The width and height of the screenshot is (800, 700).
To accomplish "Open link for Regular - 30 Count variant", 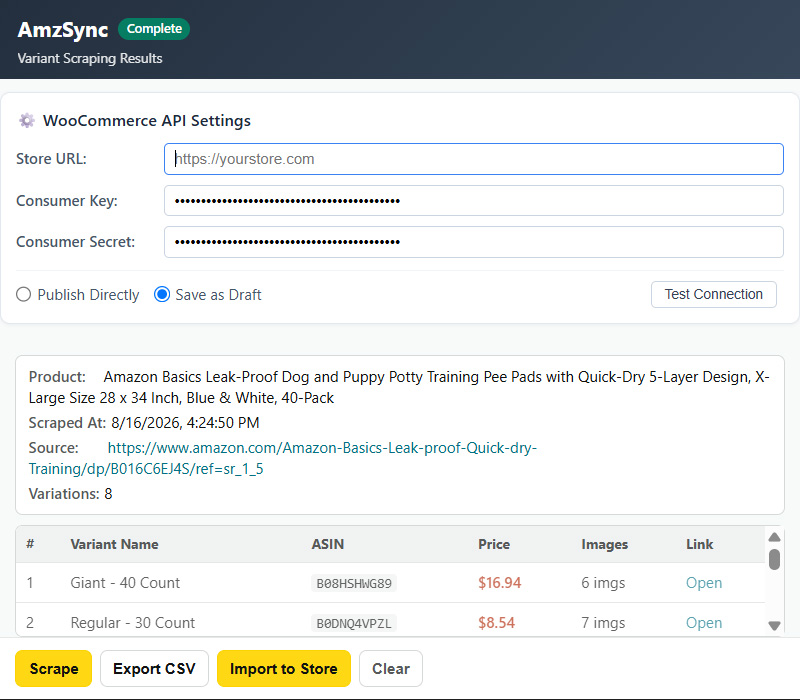I will (x=704, y=622).
